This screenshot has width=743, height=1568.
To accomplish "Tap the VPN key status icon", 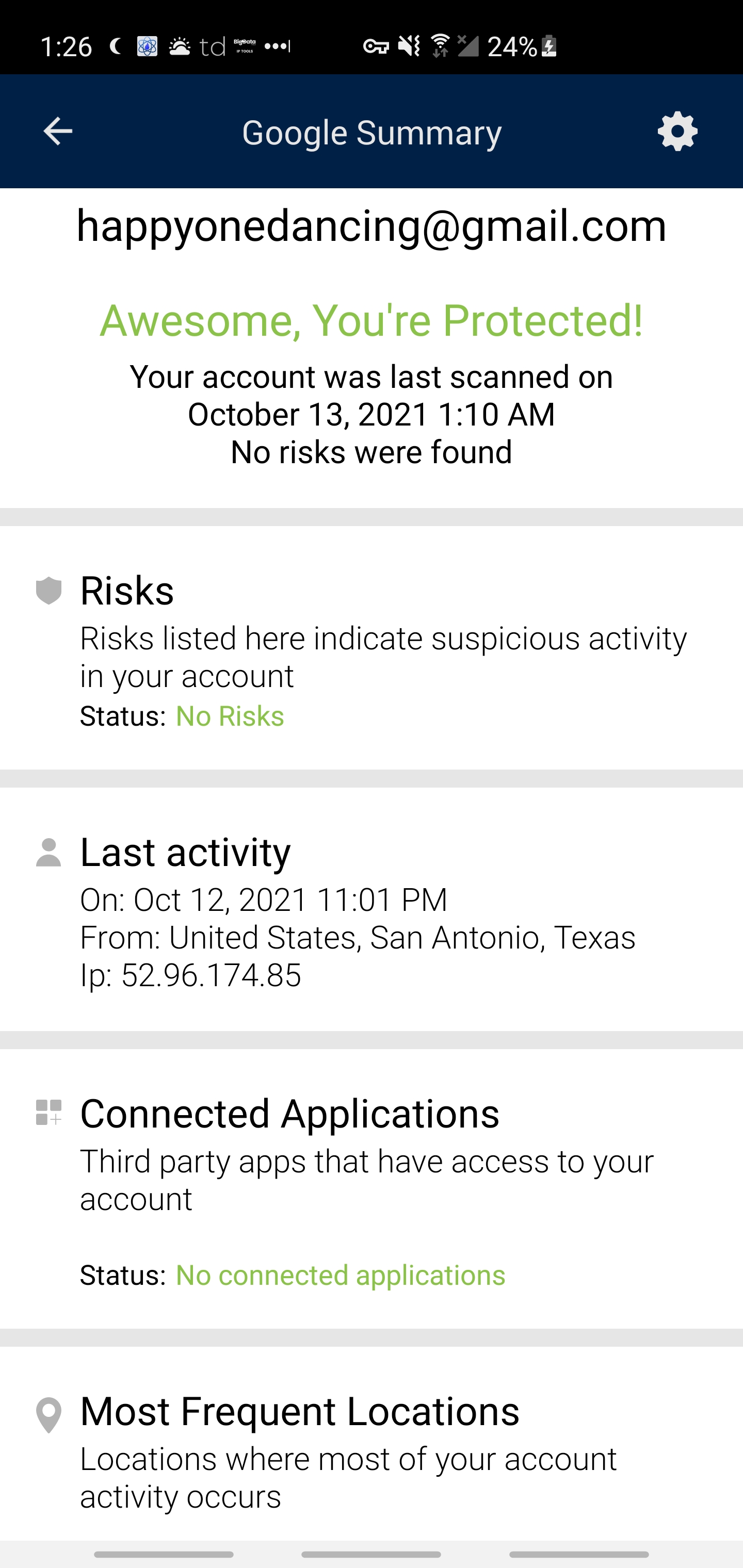I will [x=376, y=46].
